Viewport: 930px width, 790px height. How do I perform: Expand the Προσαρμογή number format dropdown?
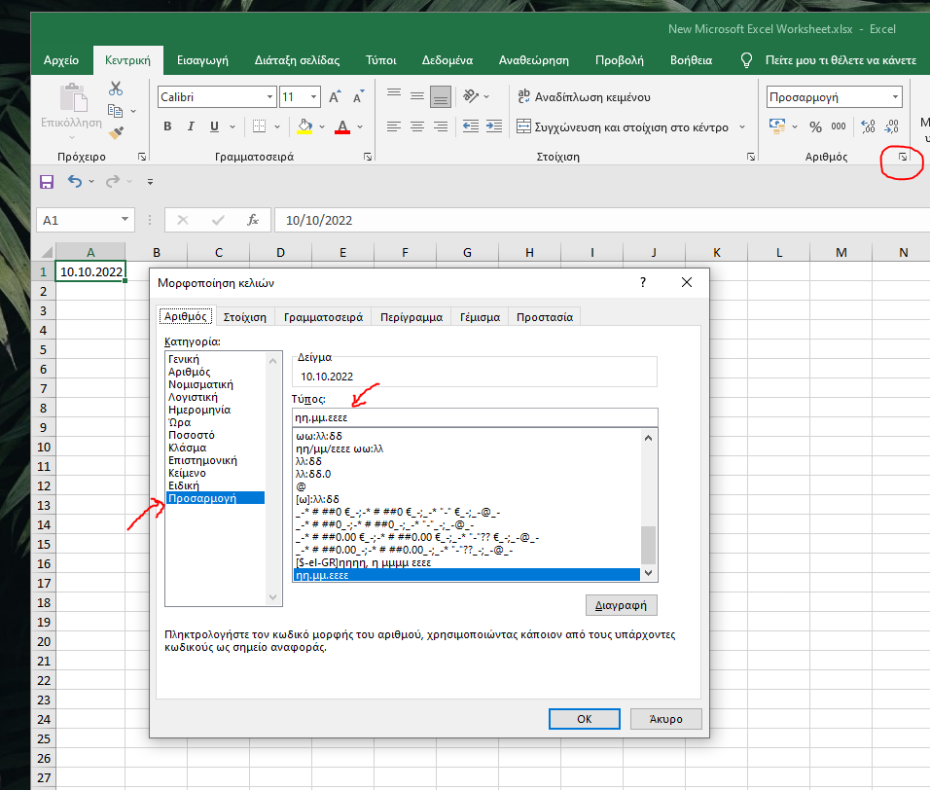(894, 98)
